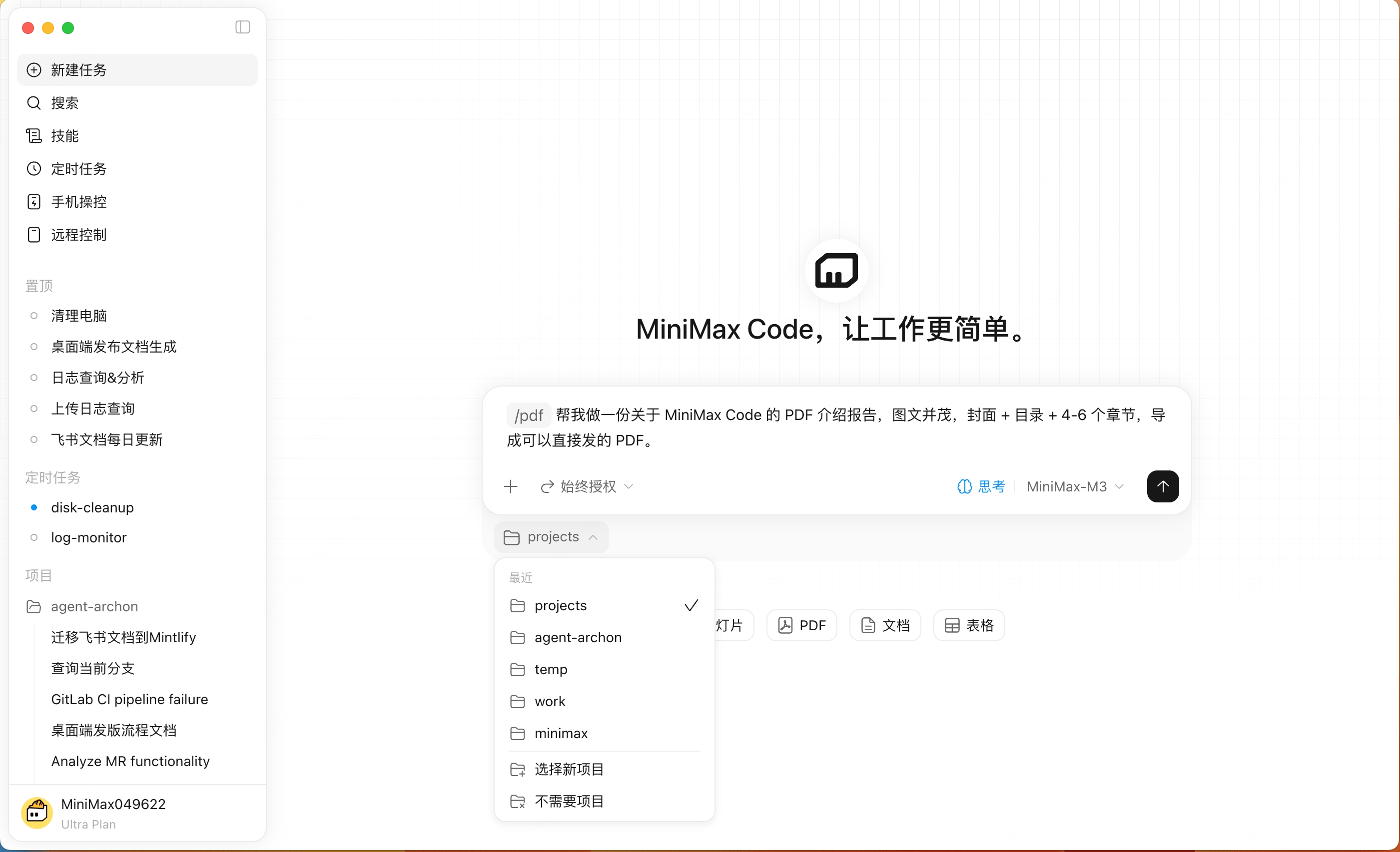This screenshot has width=1400, height=852.
Task: Click the status dot for log-monitor
Action: [34, 537]
